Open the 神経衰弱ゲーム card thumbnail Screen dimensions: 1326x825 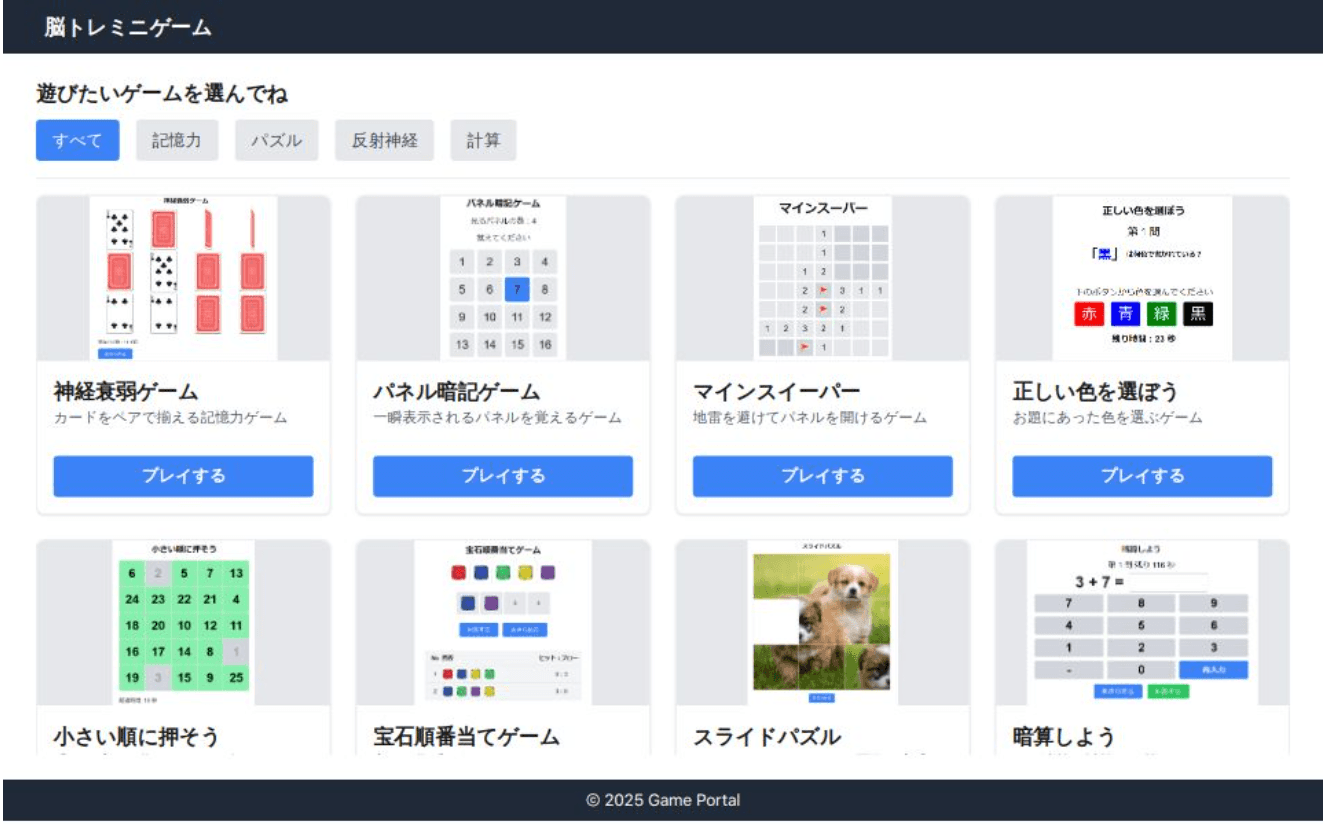pyautogui.click(x=183, y=278)
